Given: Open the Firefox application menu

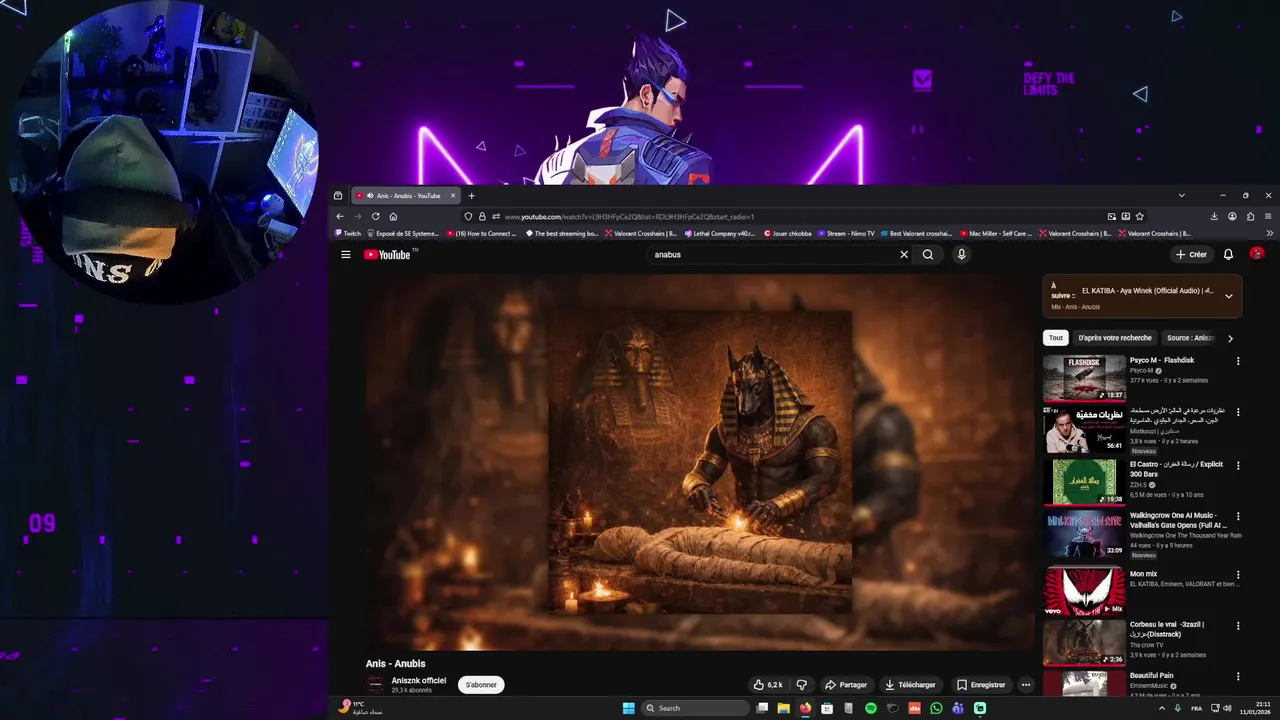Looking at the screenshot, I should pos(1268,216).
